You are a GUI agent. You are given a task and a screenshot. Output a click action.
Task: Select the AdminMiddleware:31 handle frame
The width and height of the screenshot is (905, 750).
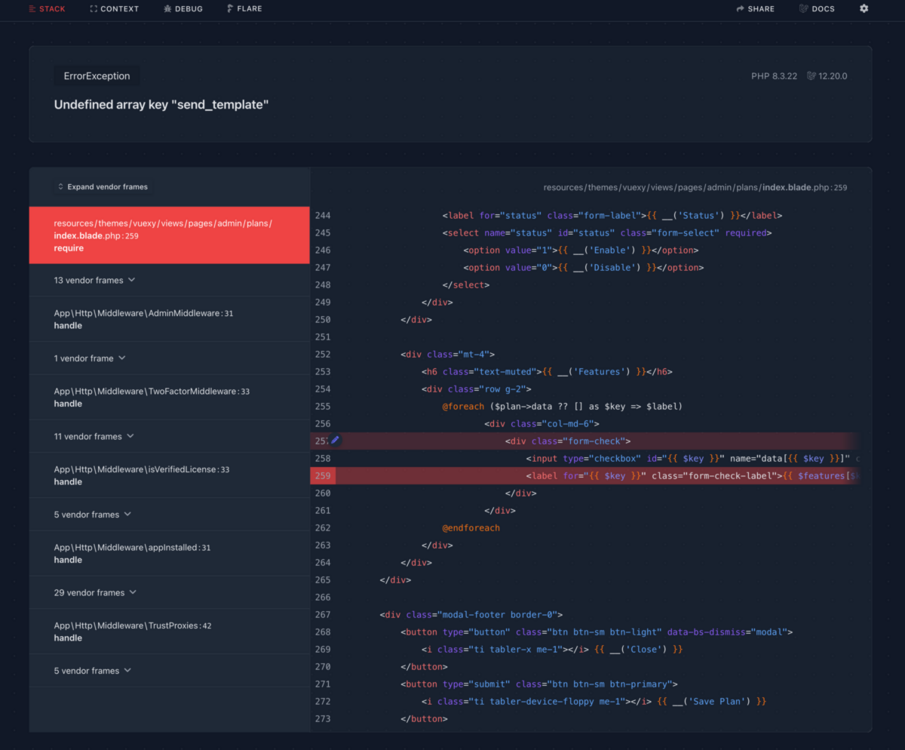click(169, 319)
